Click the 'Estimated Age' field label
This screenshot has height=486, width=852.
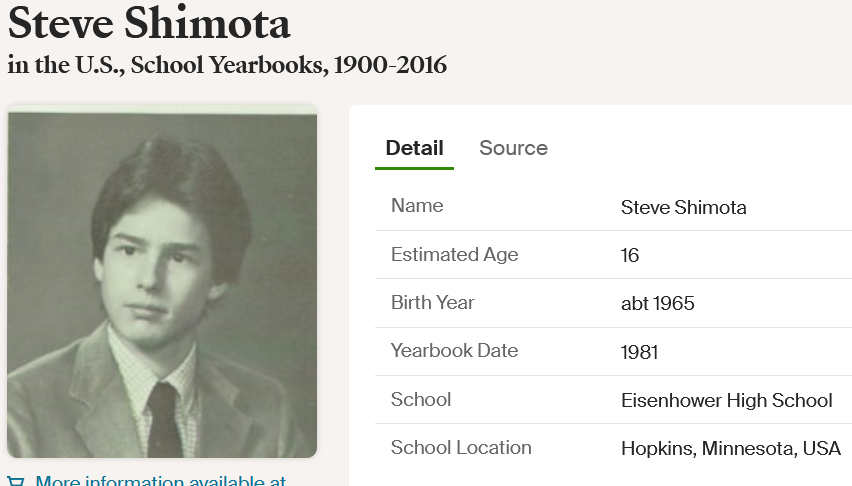coord(454,255)
